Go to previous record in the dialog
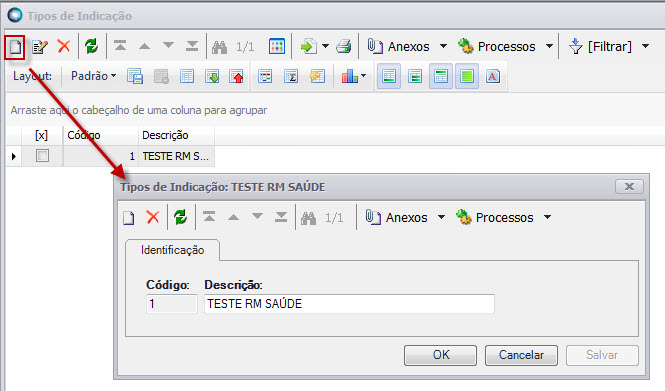 click(233, 217)
